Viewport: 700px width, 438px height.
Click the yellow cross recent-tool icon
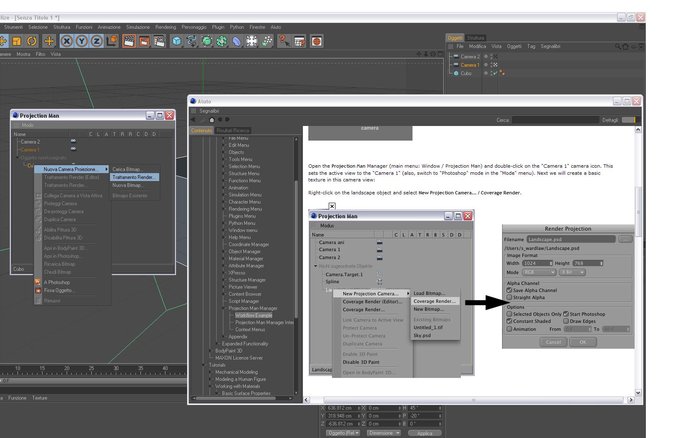[x=49, y=42]
